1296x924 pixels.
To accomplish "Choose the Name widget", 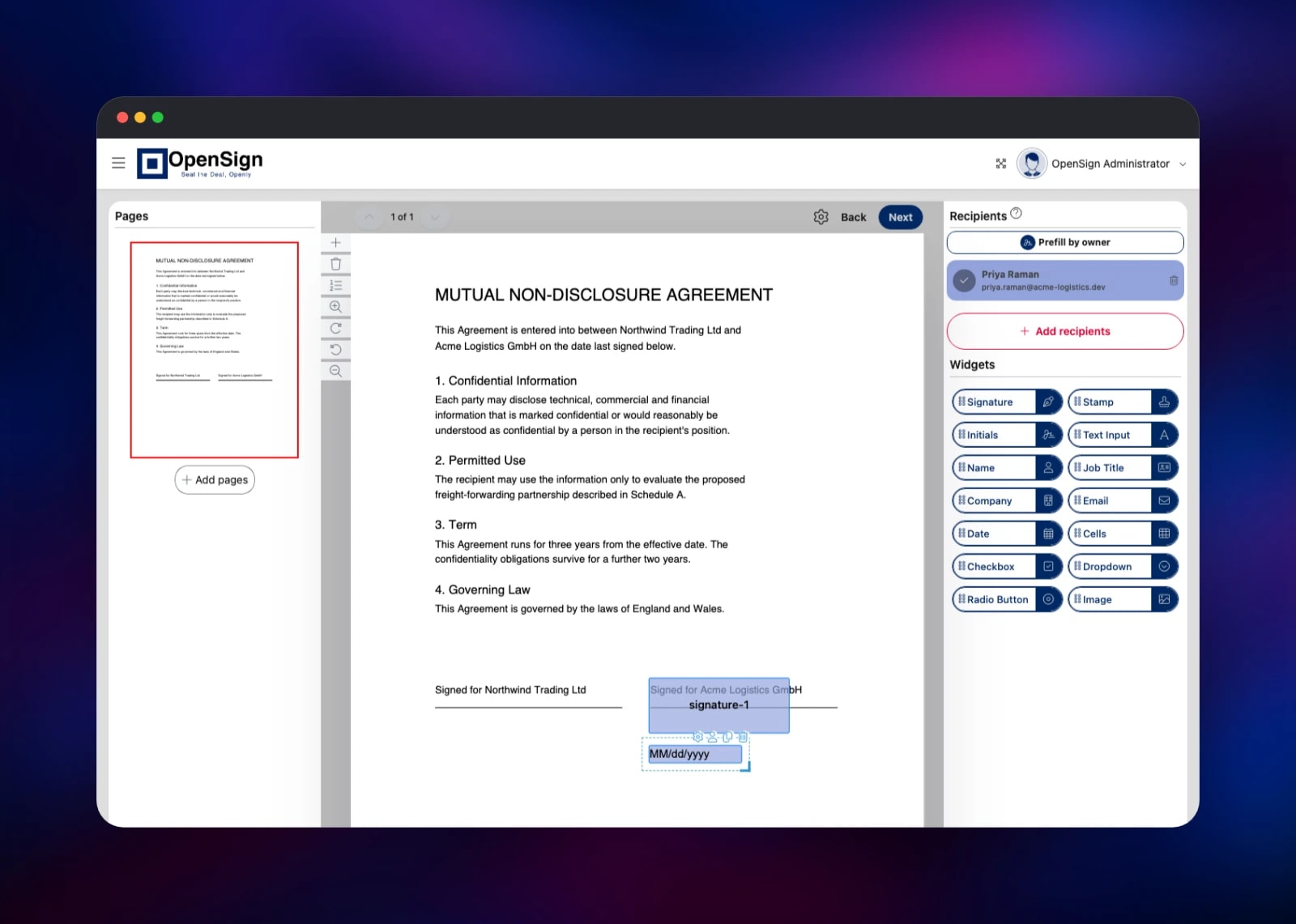I will click(1007, 467).
